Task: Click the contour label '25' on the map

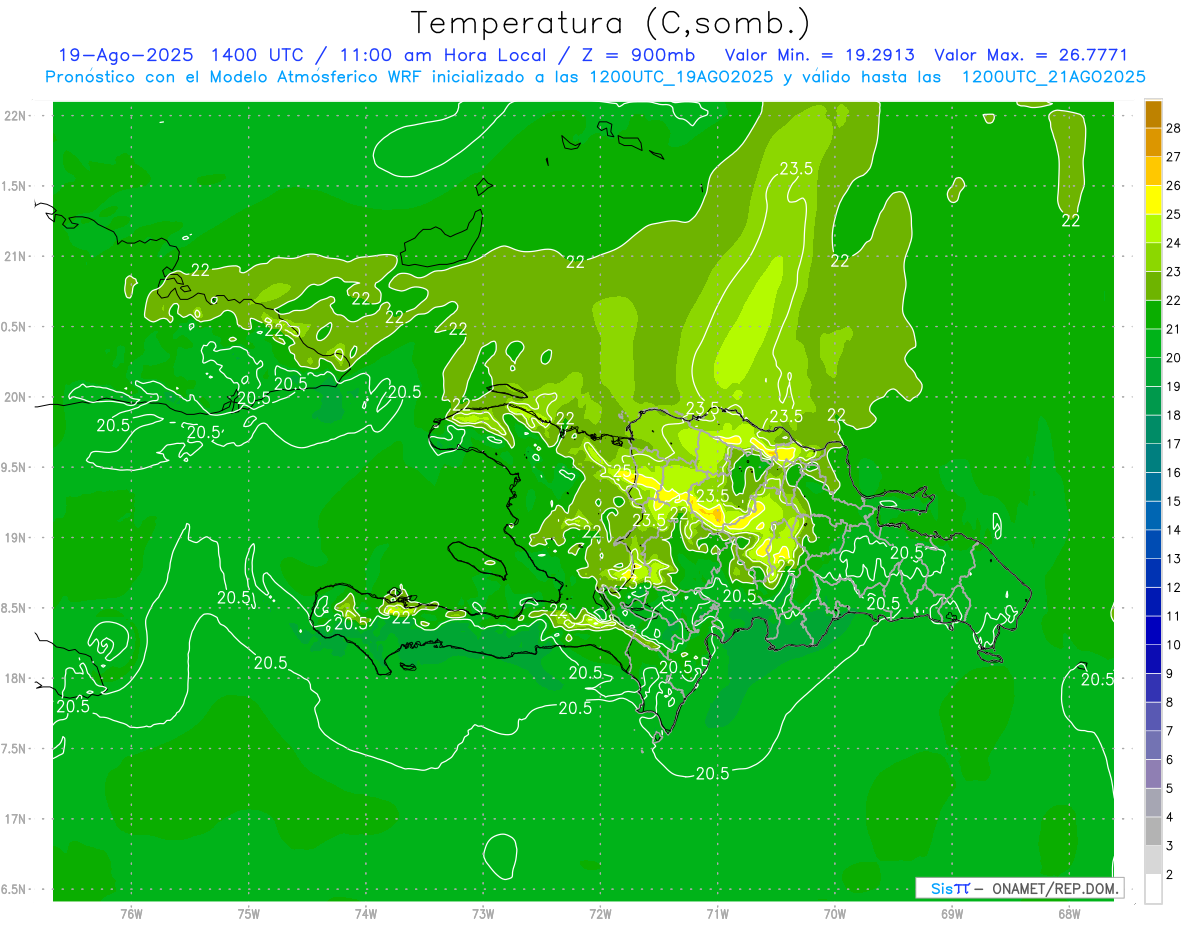Action: 622,472
